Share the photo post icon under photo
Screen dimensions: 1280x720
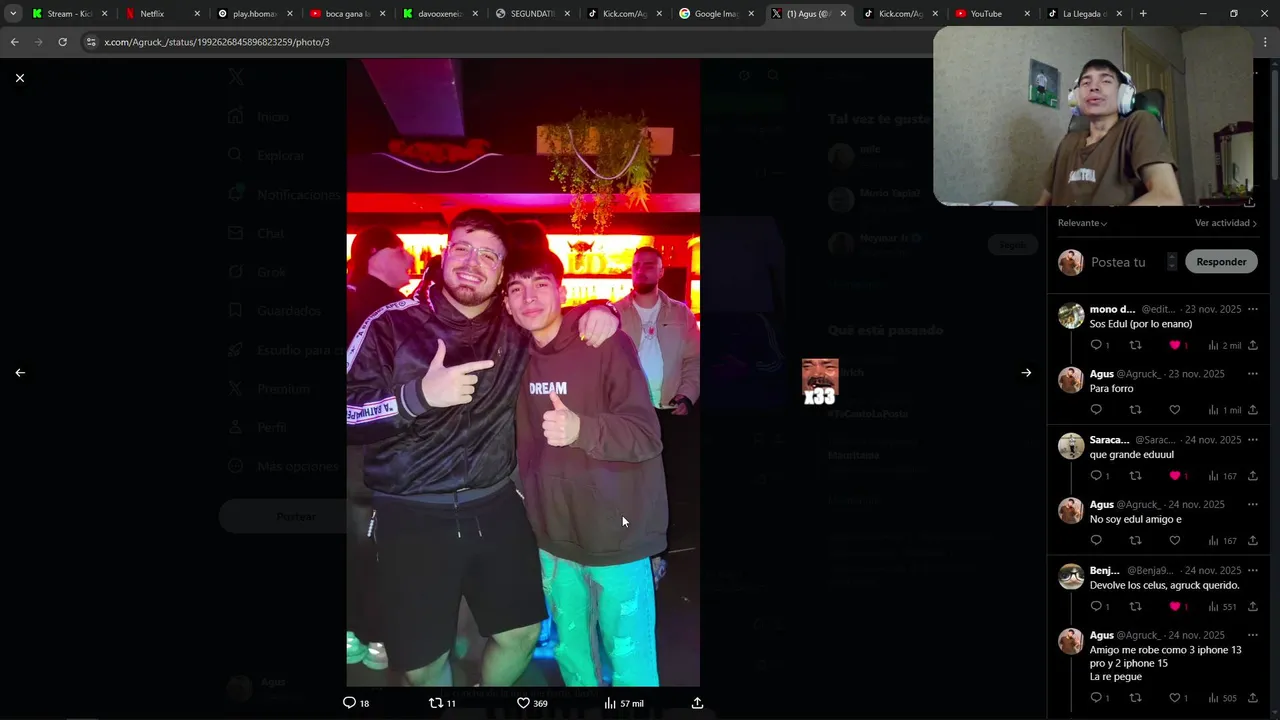[x=697, y=703]
